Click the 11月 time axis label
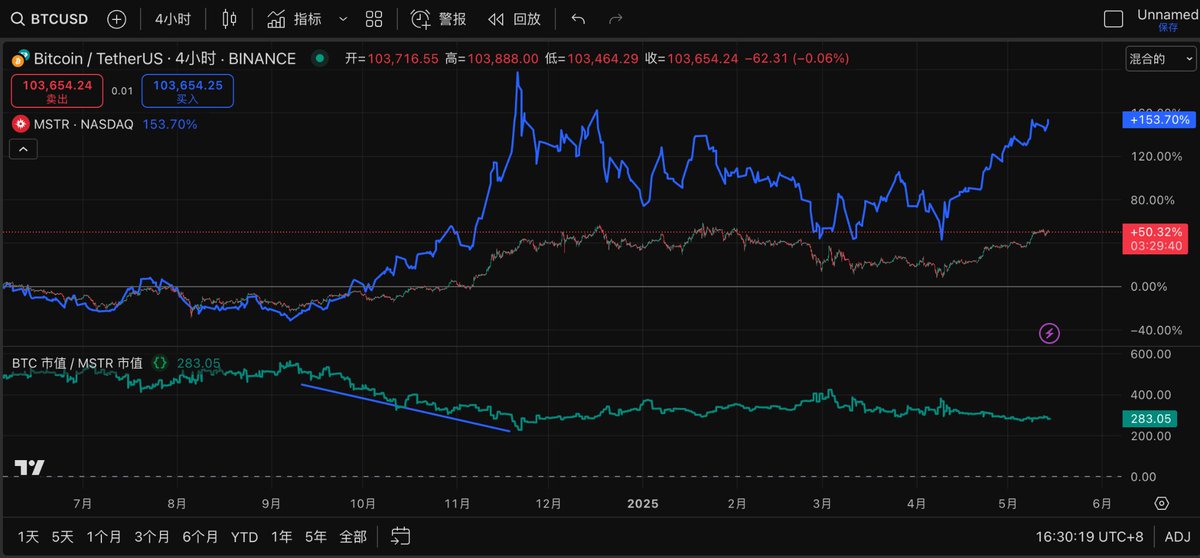Image resolution: width=1200 pixels, height=558 pixels. (x=457, y=503)
